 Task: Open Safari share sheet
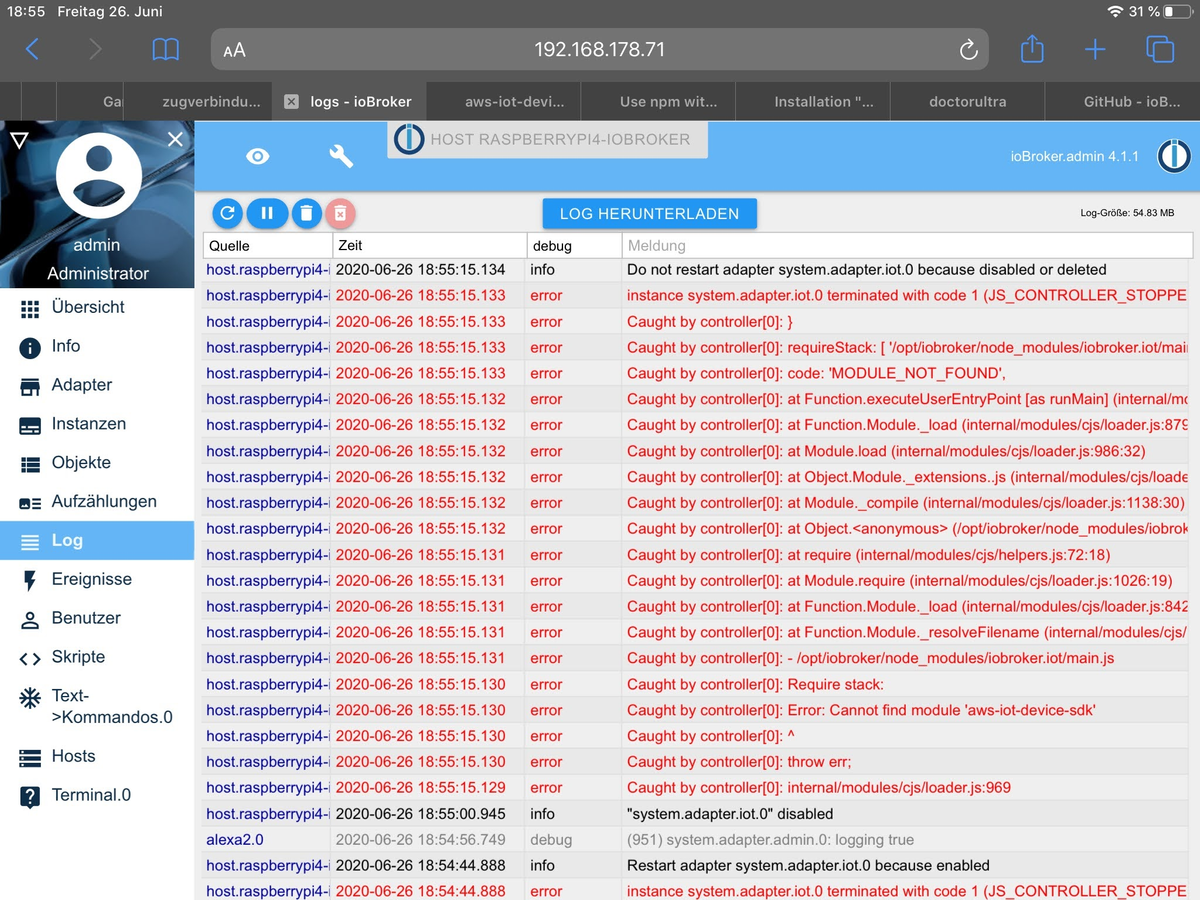click(1032, 48)
